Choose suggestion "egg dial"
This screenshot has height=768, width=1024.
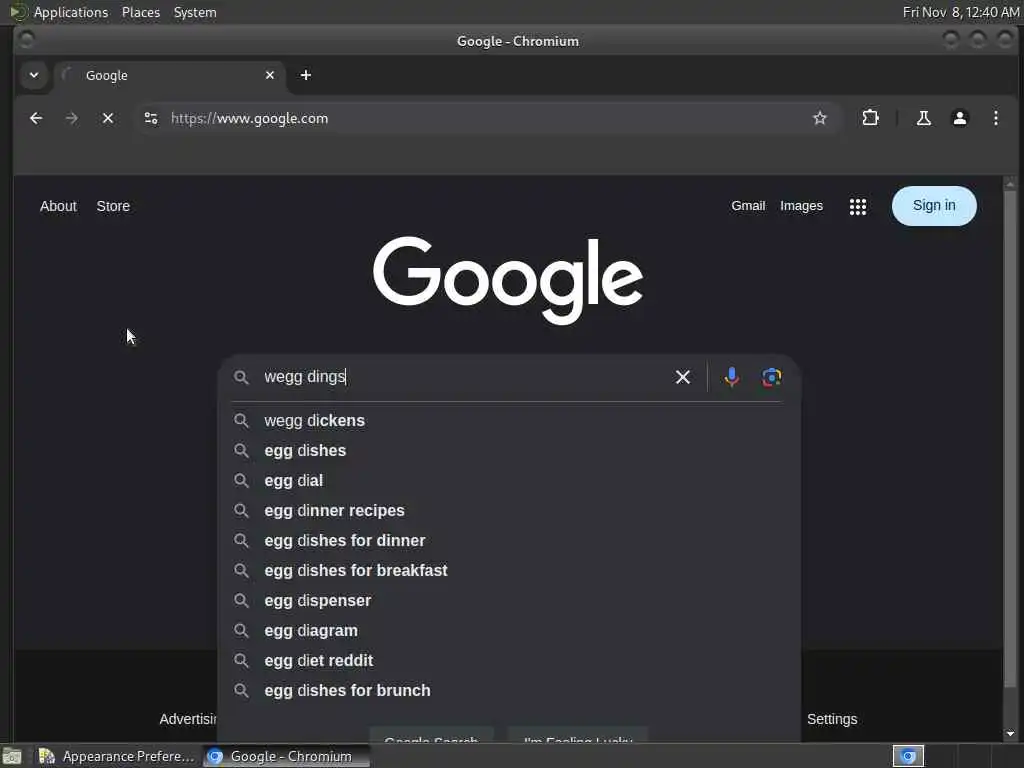tap(509, 481)
